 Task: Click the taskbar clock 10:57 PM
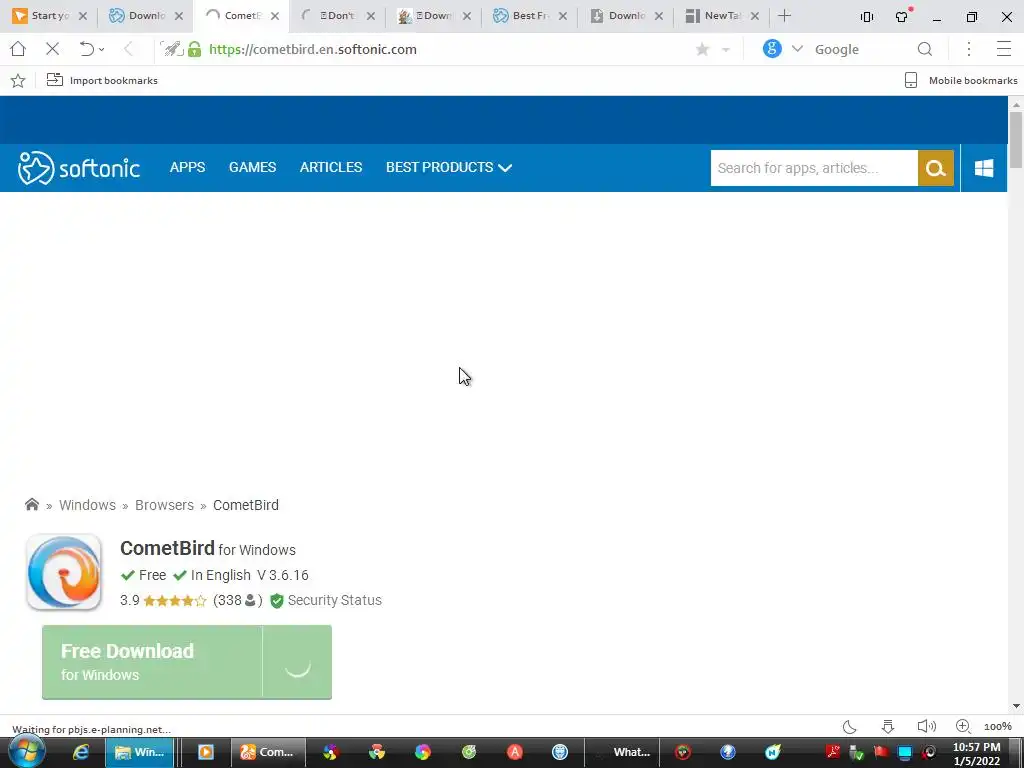[x=976, y=747]
